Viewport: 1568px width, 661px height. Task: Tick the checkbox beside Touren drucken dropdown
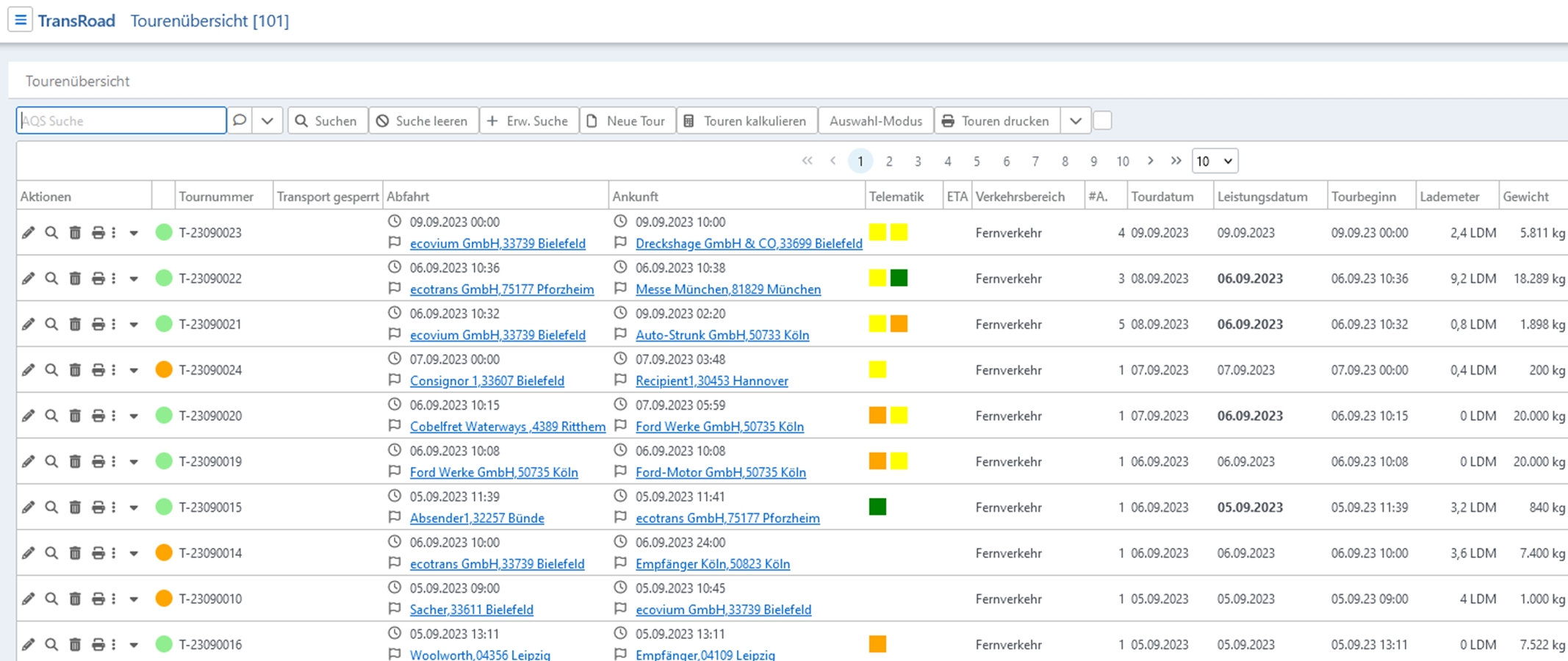(x=1102, y=120)
